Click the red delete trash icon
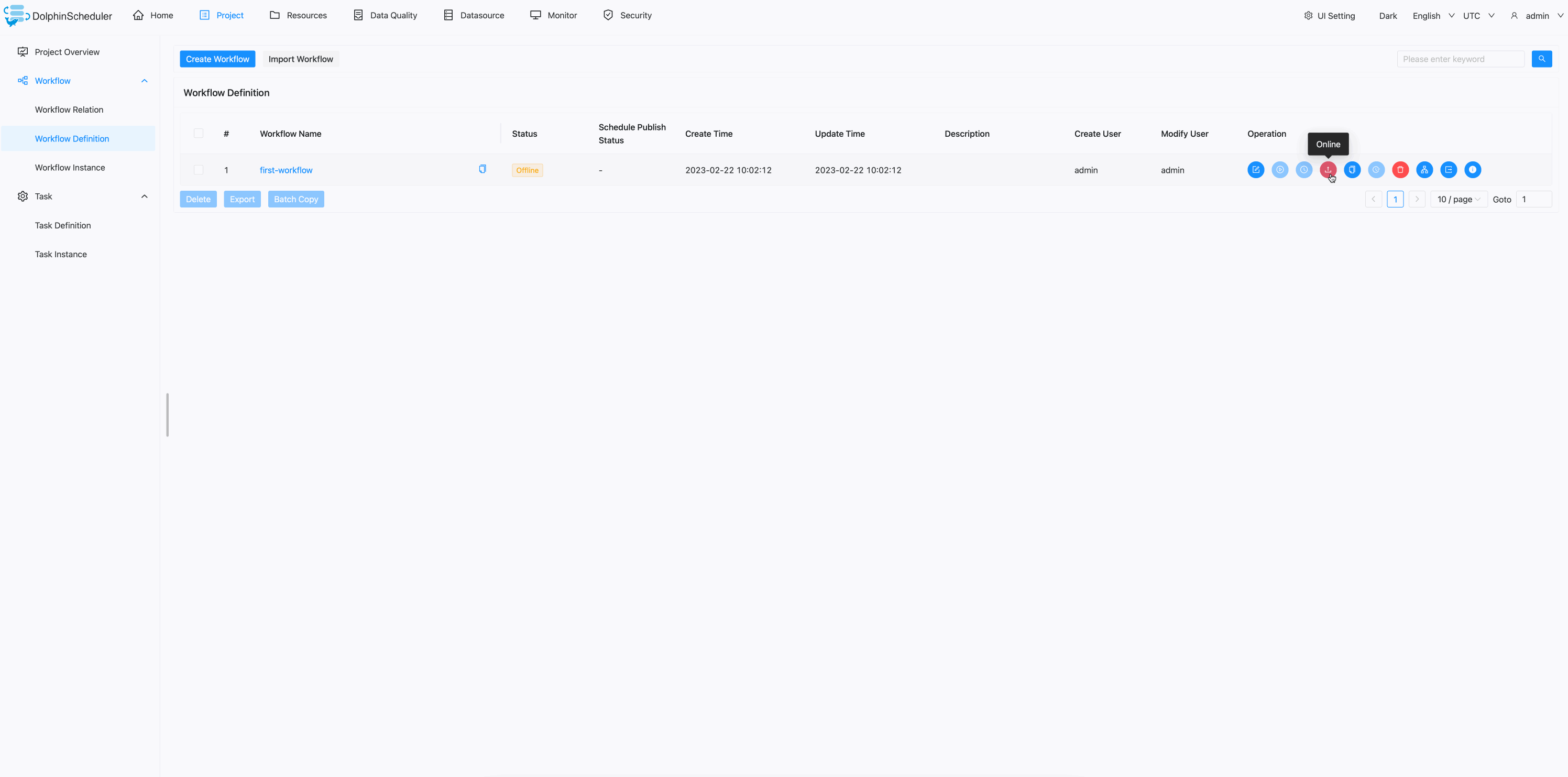Viewport: 1568px width, 777px height. pos(1400,170)
